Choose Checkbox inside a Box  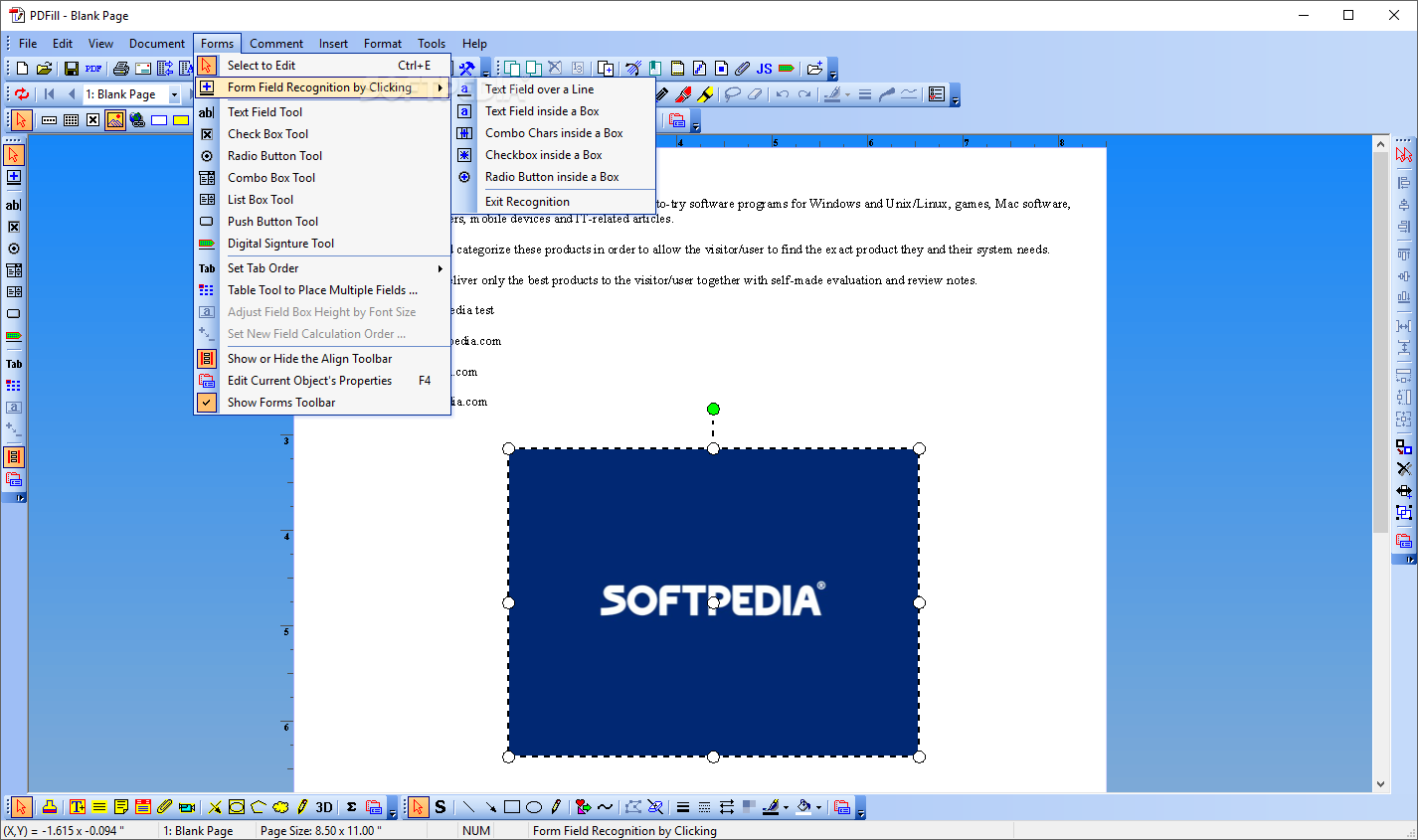pyautogui.click(x=555, y=155)
